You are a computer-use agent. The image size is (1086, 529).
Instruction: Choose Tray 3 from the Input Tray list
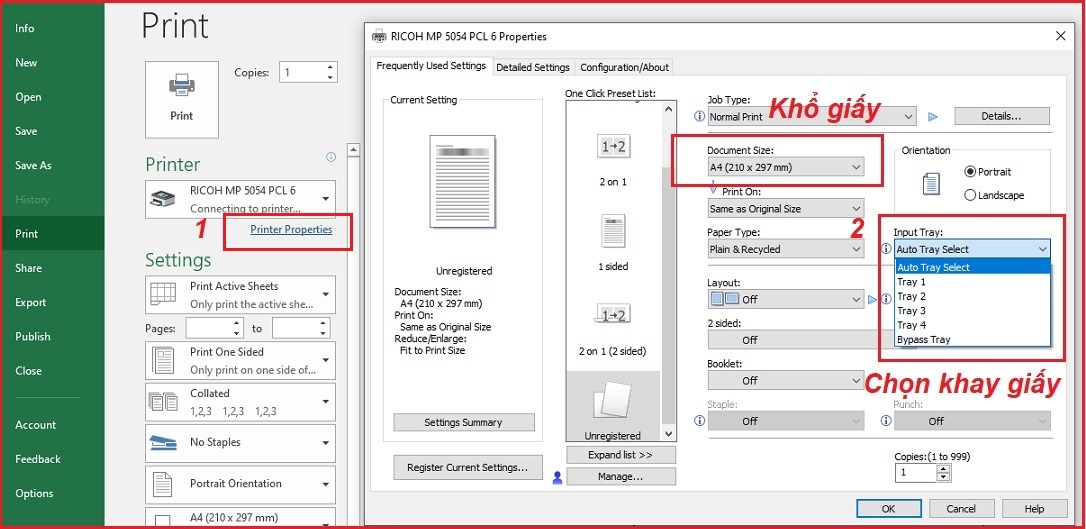tap(972, 311)
